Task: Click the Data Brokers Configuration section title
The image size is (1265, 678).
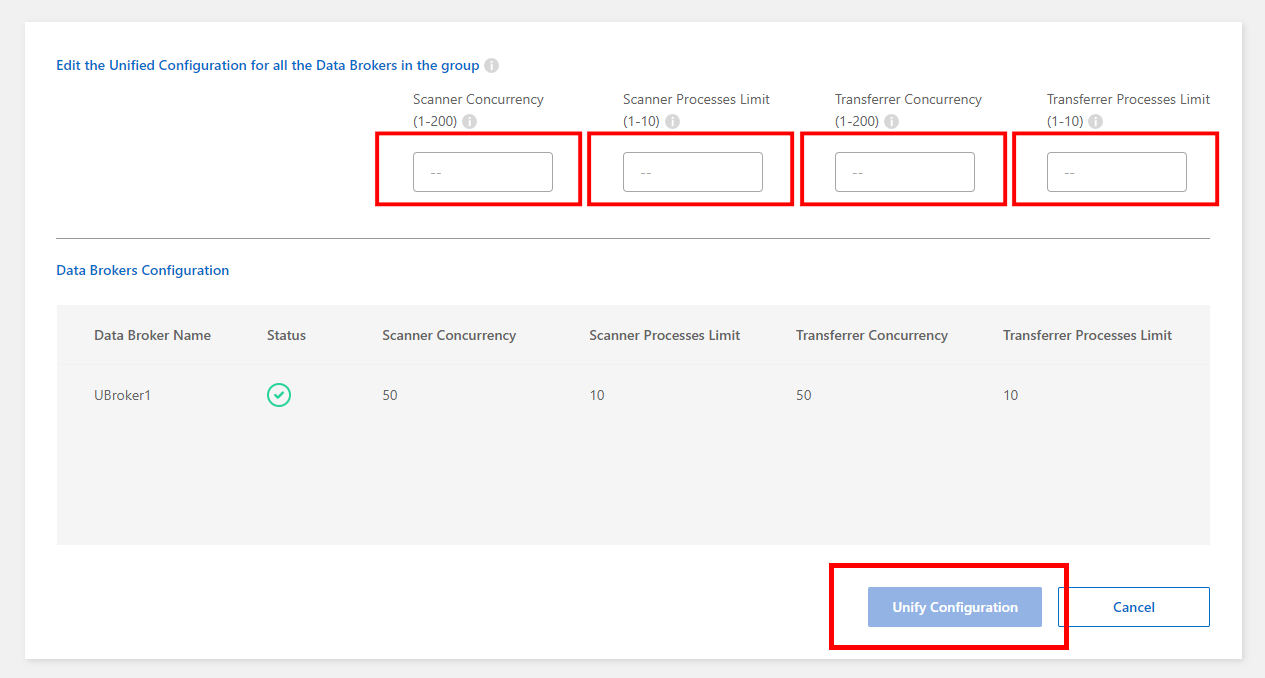Action: 142,270
